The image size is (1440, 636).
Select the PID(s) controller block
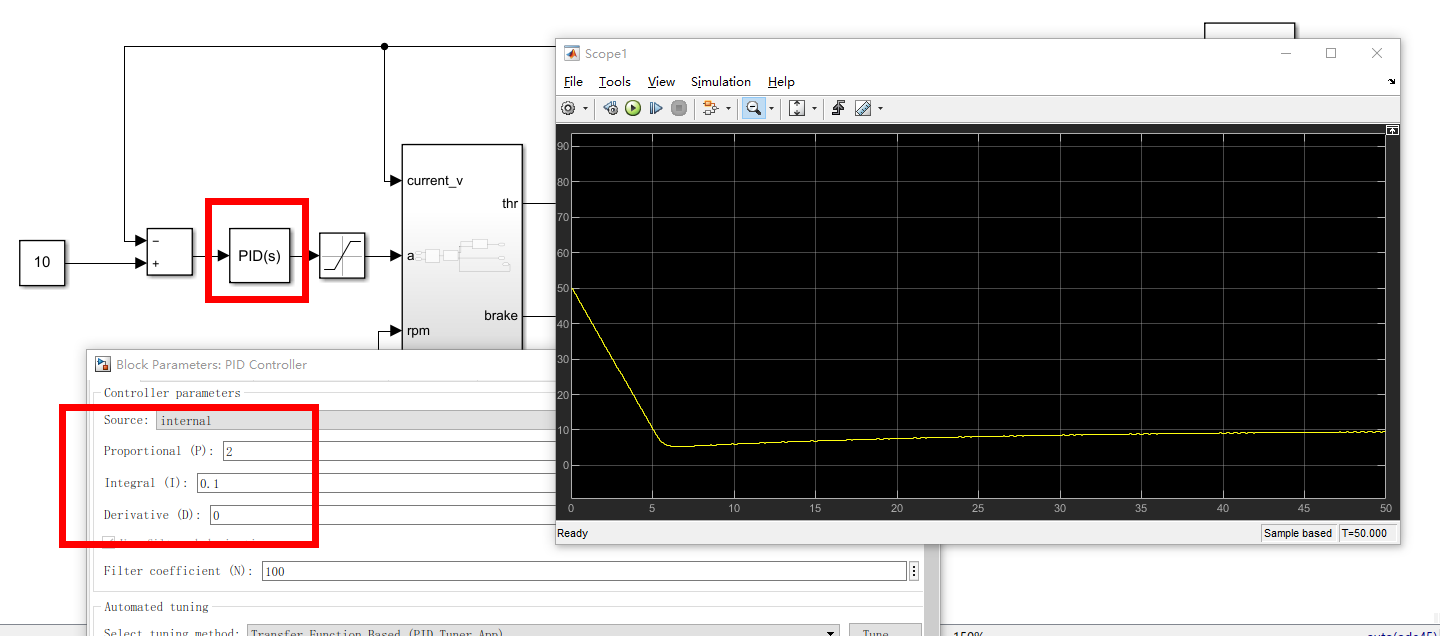(259, 256)
